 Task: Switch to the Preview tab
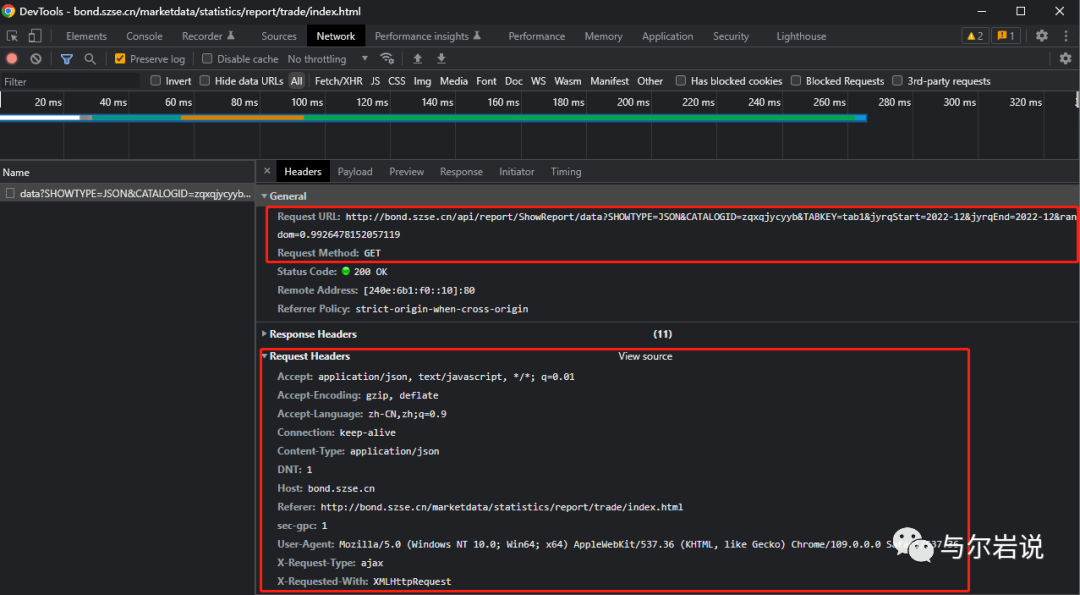point(406,171)
